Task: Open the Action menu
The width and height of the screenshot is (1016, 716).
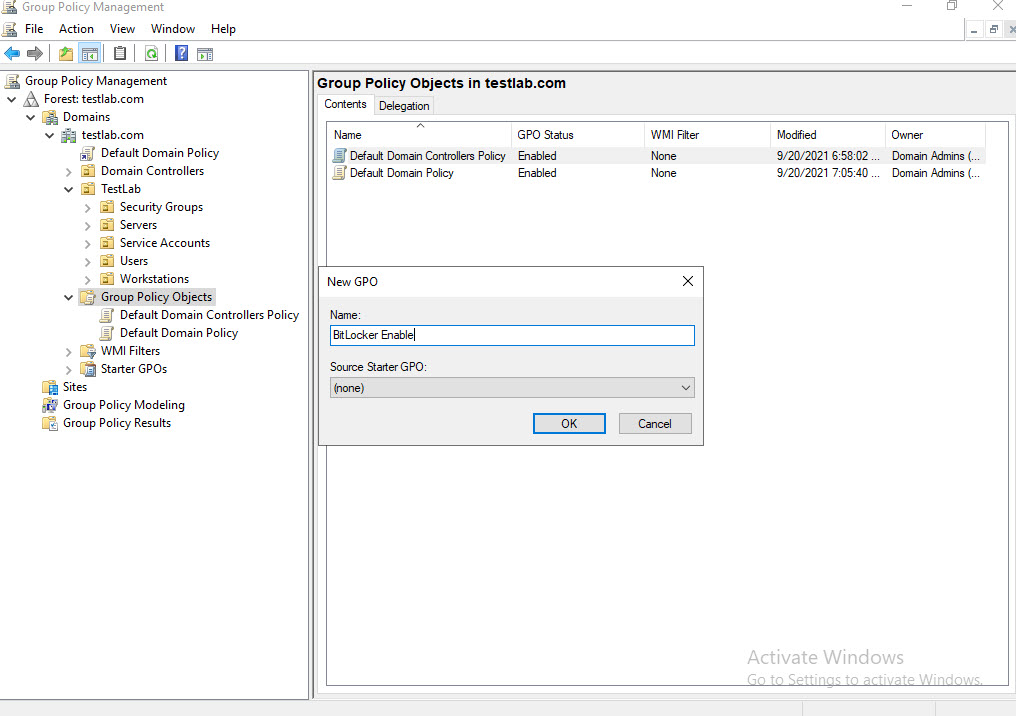Action: tap(76, 29)
